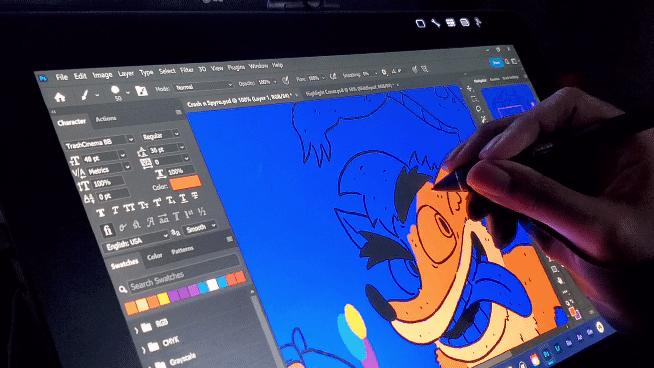Open the English: USA language dropdown
Image resolution: width=654 pixels, height=368 pixels.
click(136, 242)
